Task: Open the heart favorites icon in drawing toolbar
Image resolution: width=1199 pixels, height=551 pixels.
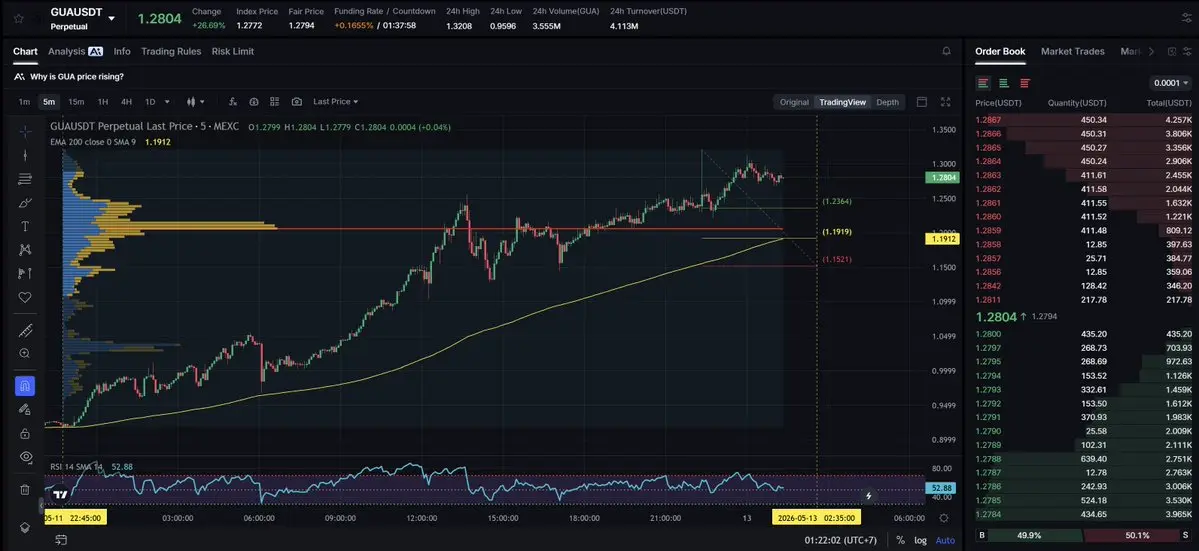Action: [24, 297]
